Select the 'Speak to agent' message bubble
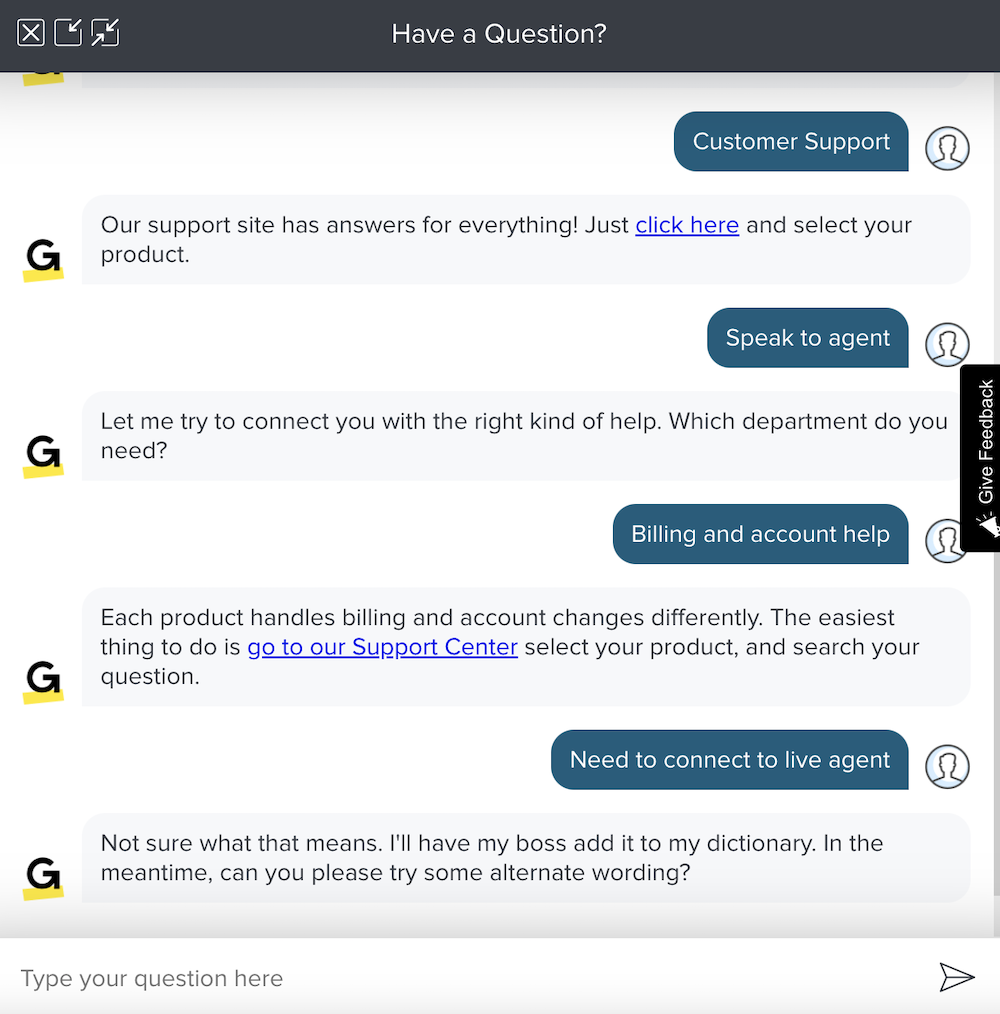 [807, 338]
